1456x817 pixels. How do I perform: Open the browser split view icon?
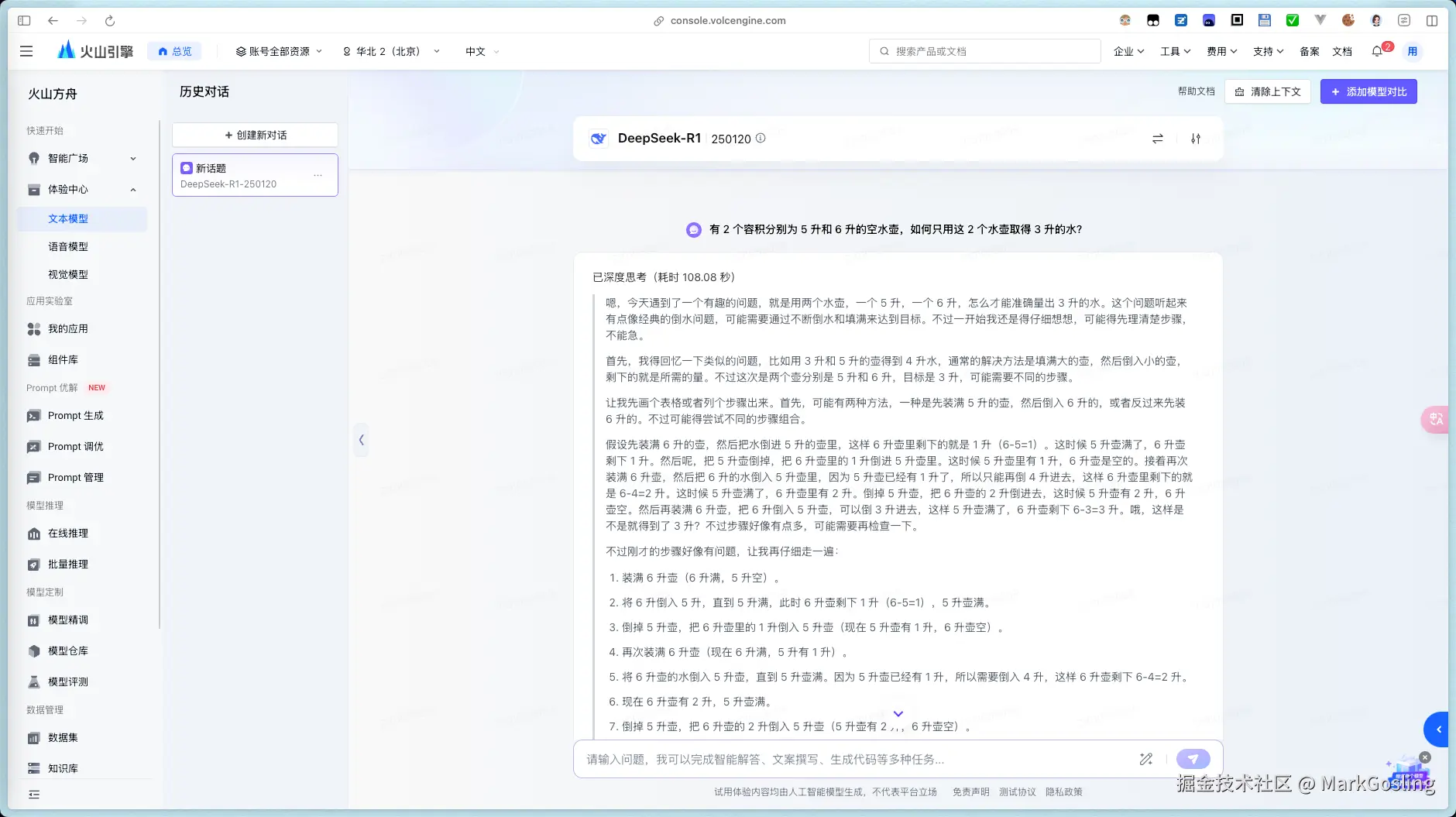(x=1432, y=21)
